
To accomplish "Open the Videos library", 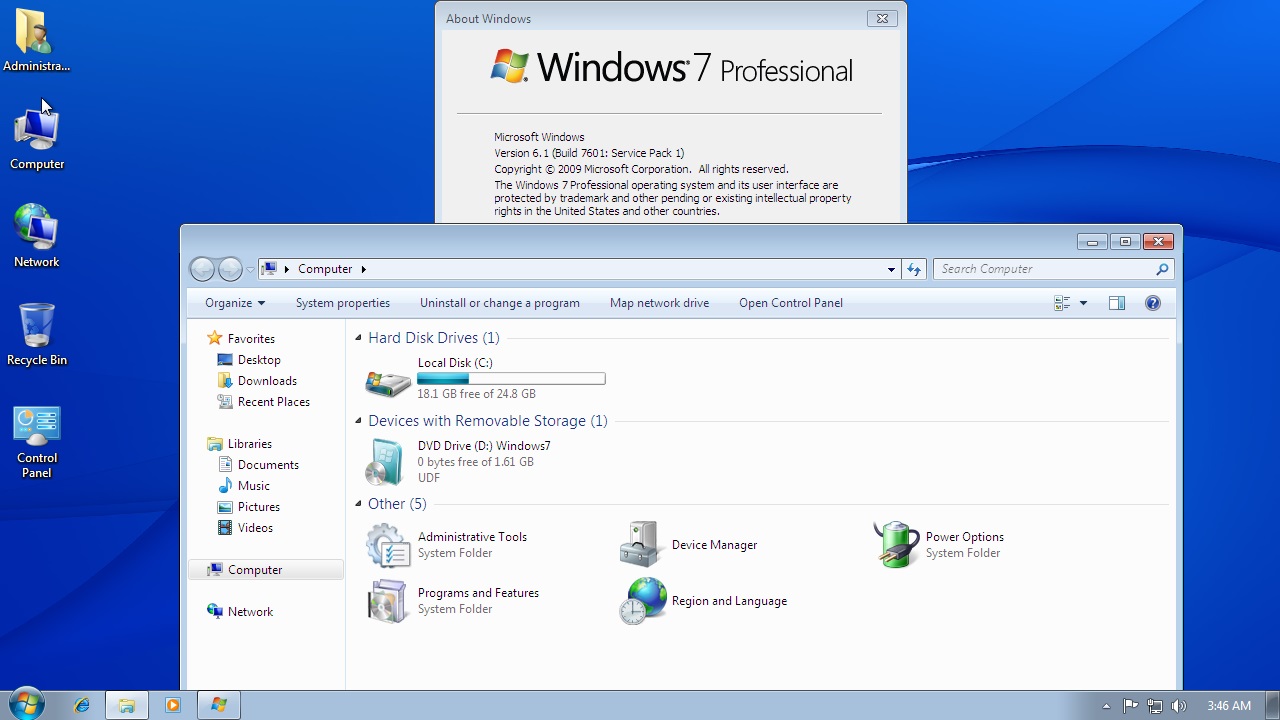I will tap(255, 528).
